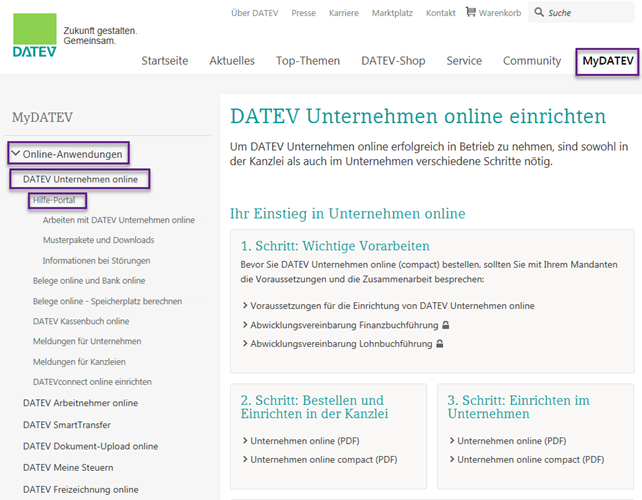Image resolution: width=642 pixels, height=500 pixels.
Task: Click the heading 1. Schritt: Wichtige Vorarbeiten
Action: (x=335, y=246)
